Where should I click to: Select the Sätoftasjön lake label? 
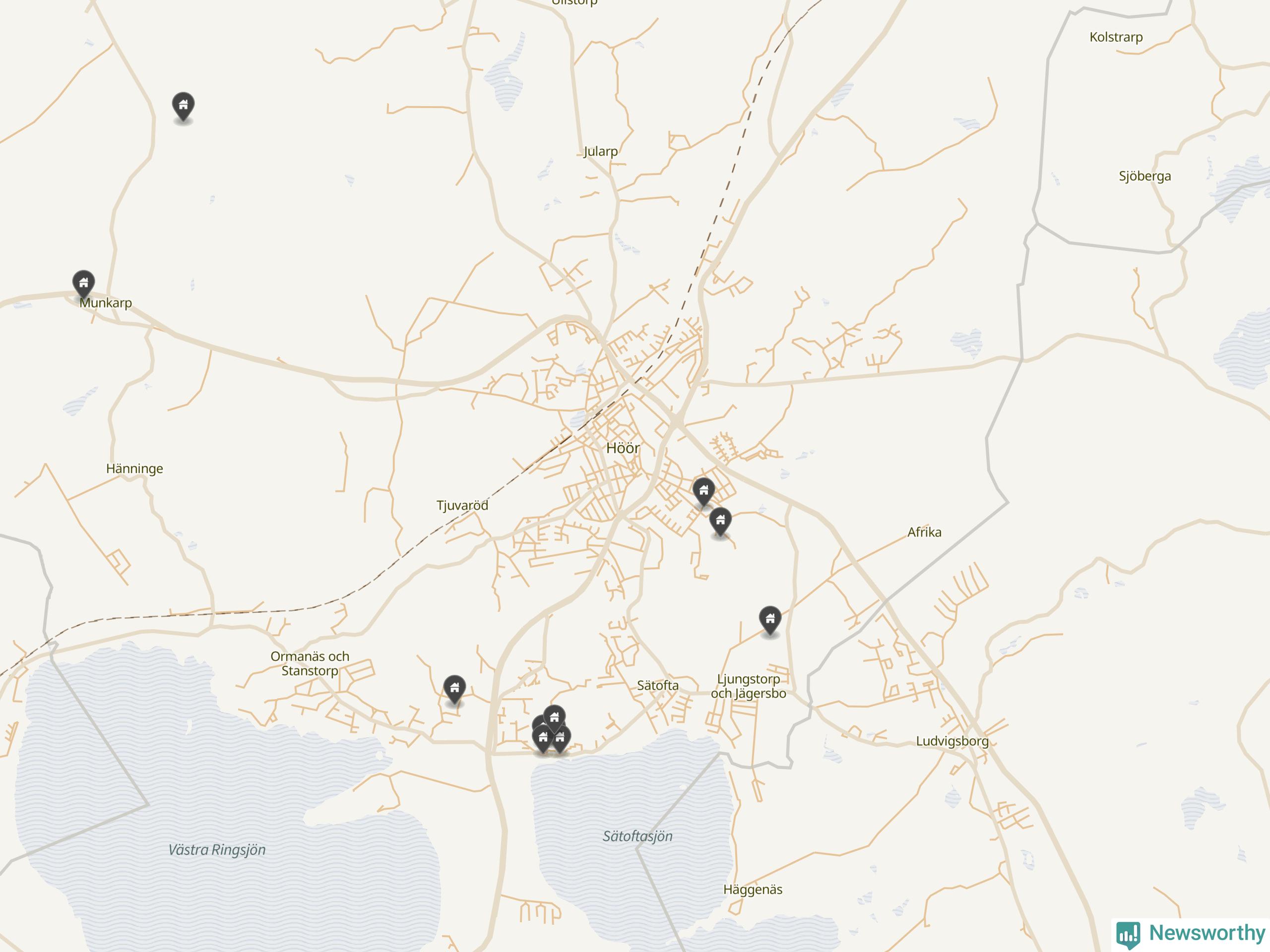coord(637,836)
